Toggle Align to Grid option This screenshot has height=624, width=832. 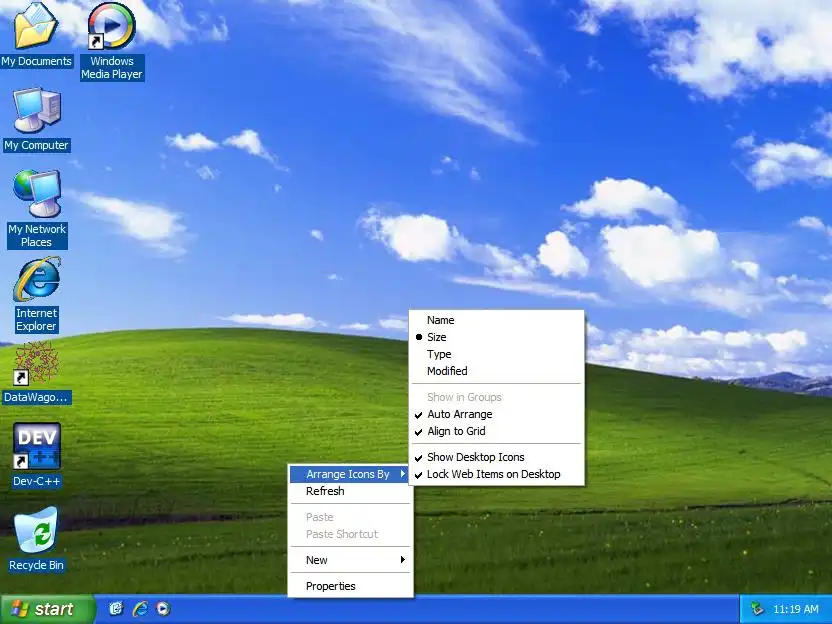tap(497, 431)
